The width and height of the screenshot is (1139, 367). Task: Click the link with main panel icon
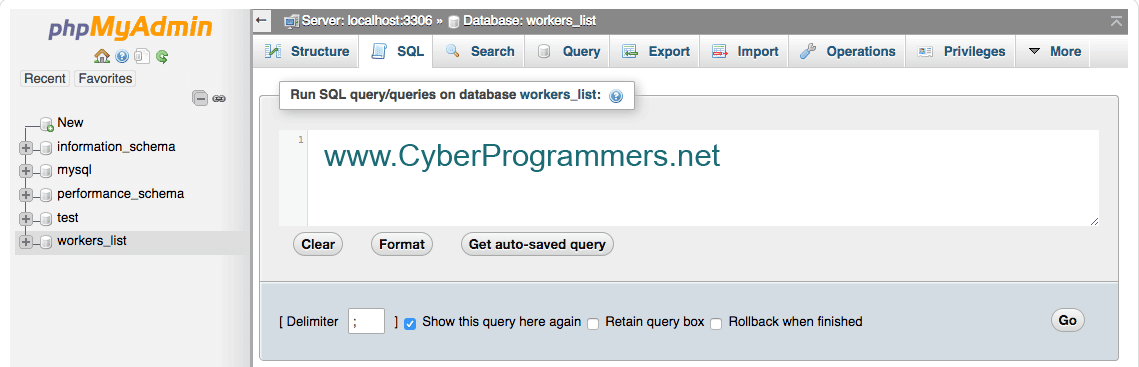pyautogui.click(x=219, y=98)
